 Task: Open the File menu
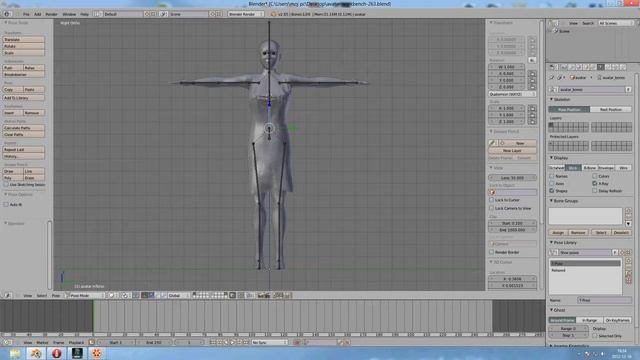click(x=26, y=14)
